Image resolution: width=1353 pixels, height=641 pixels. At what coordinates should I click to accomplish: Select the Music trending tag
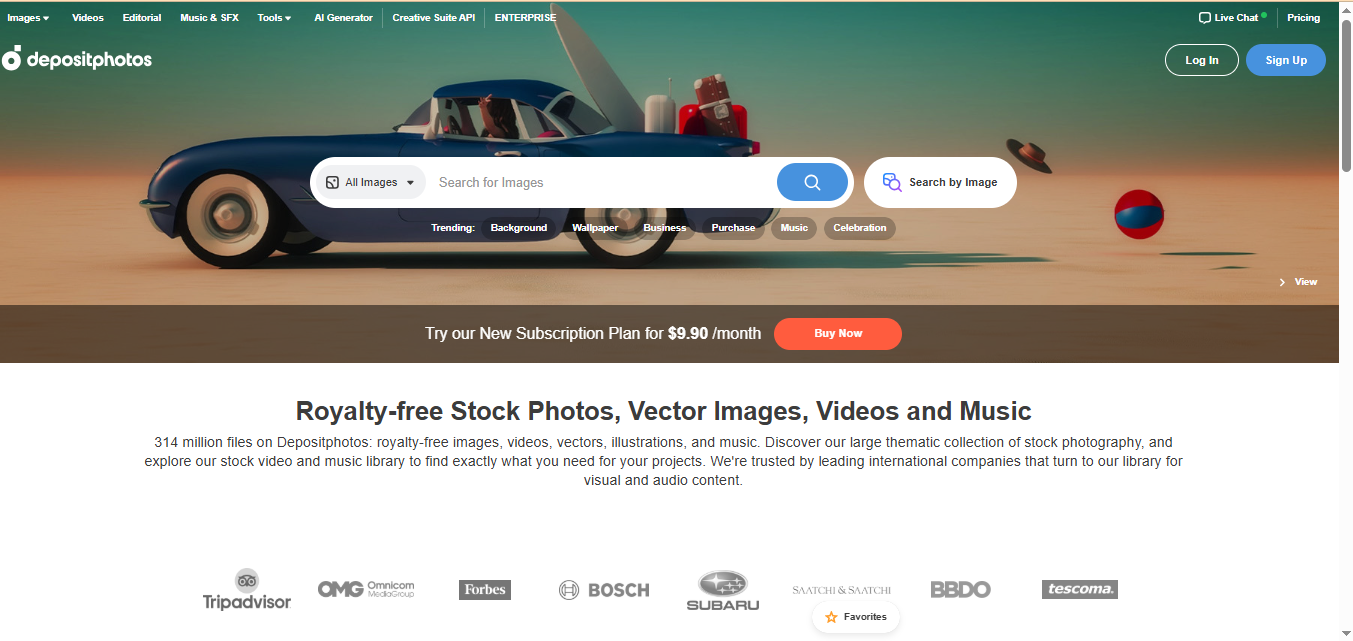[794, 228]
